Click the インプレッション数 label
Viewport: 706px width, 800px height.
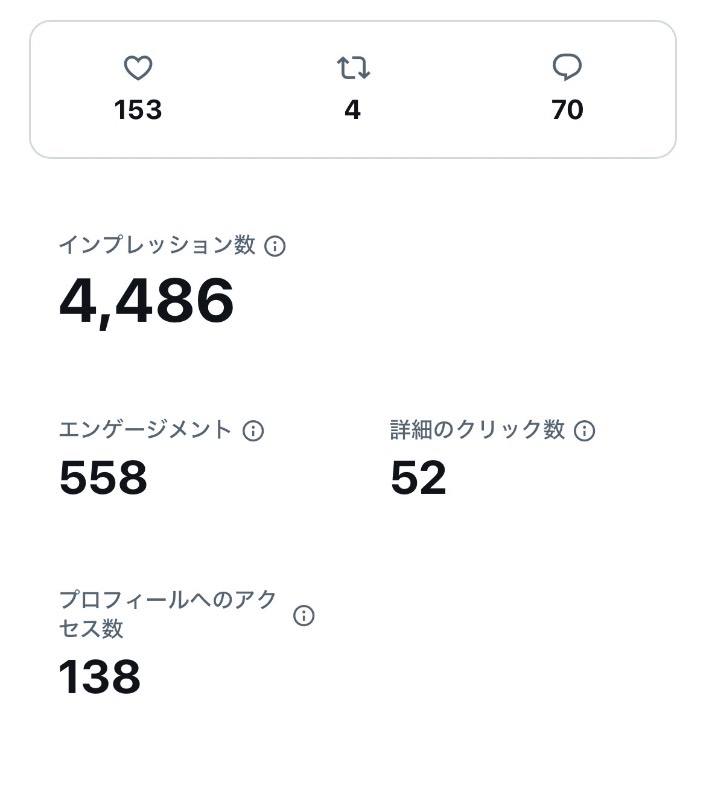[x=157, y=245]
